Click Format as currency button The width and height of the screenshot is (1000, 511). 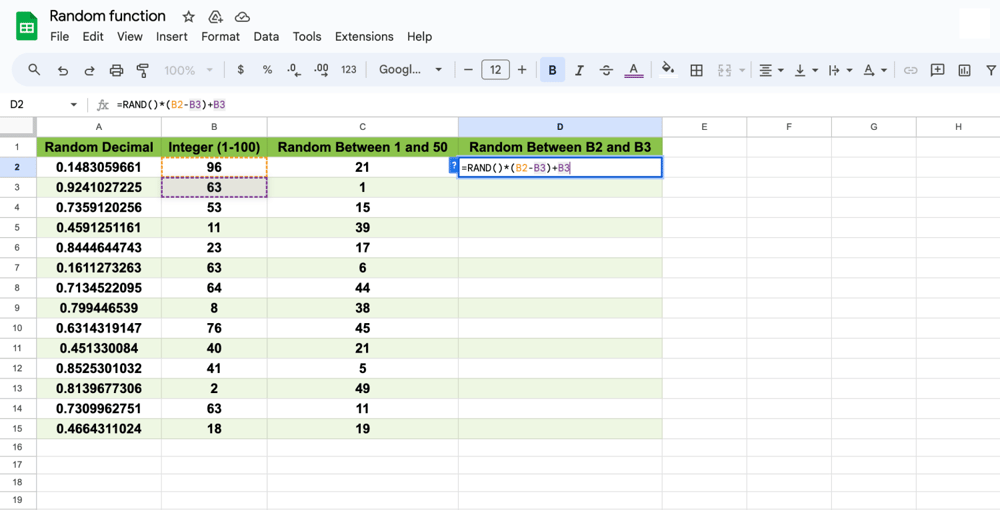[x=240, y=70]
